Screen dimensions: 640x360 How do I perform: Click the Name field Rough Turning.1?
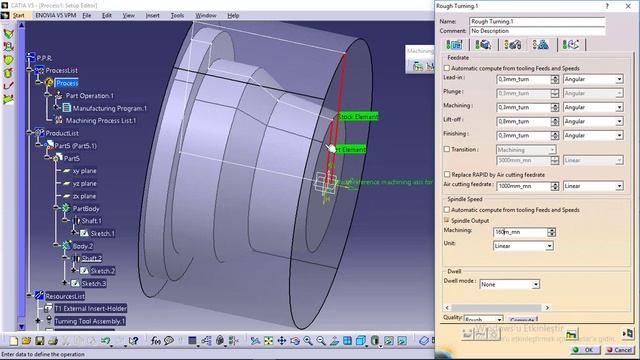537,21
